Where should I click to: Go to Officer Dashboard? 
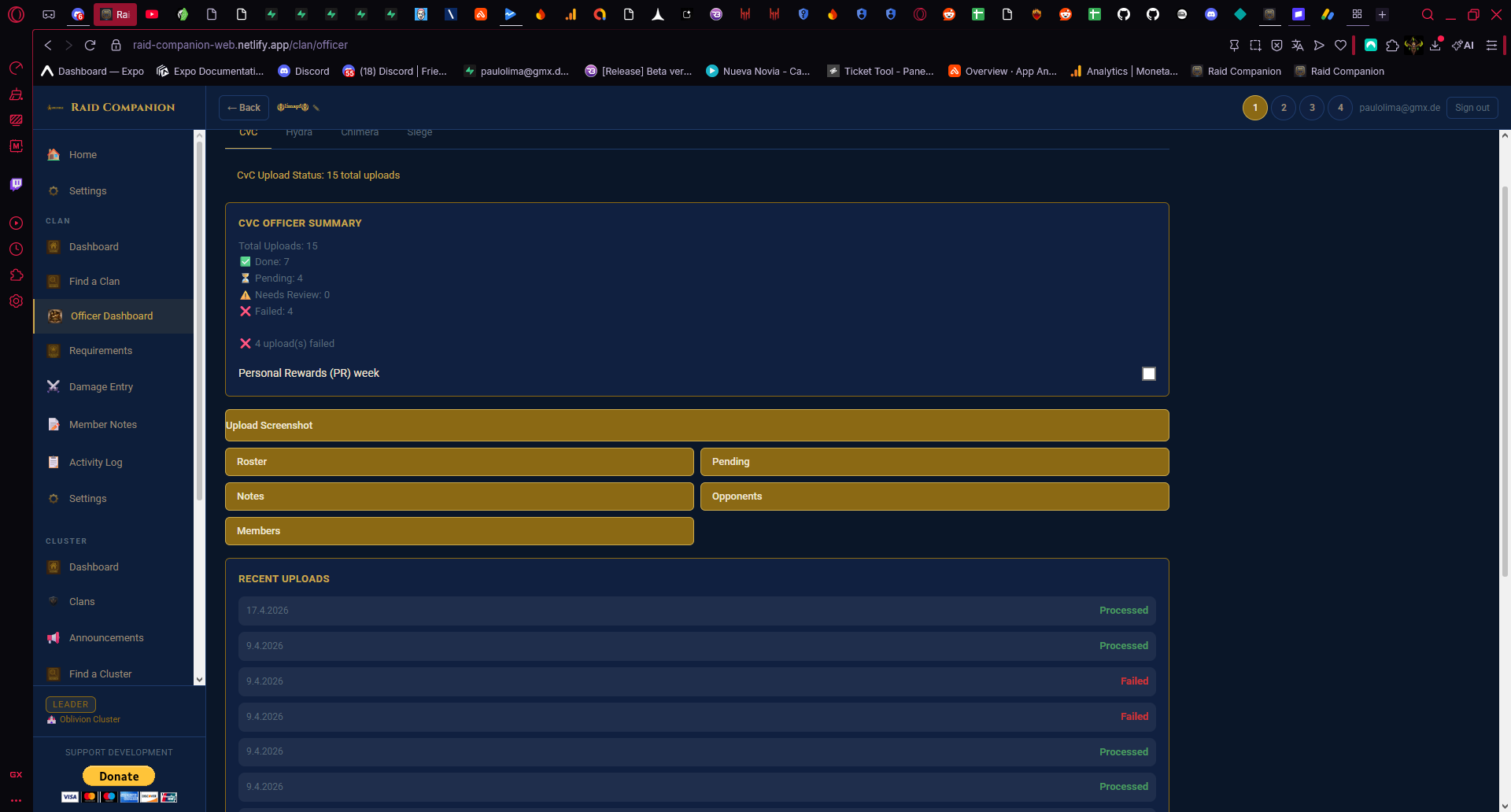[113, 316]
